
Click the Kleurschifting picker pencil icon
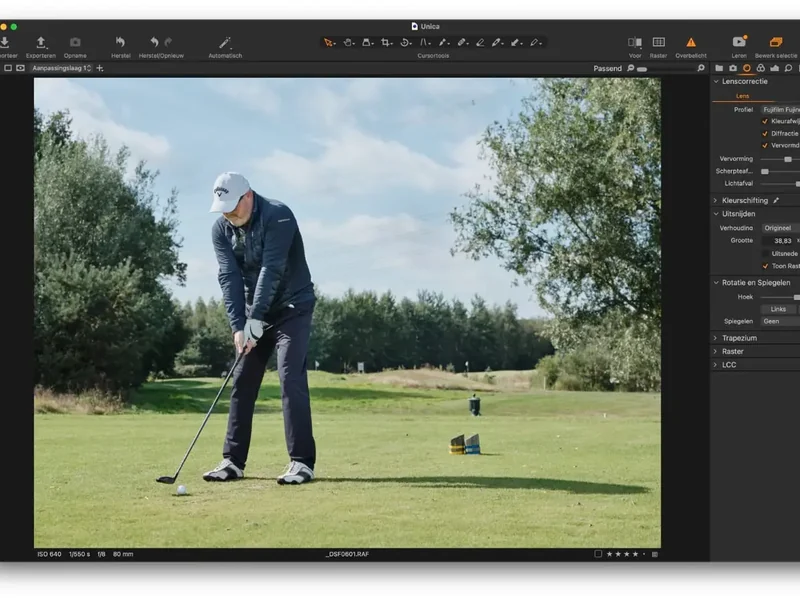click(776, 201)
